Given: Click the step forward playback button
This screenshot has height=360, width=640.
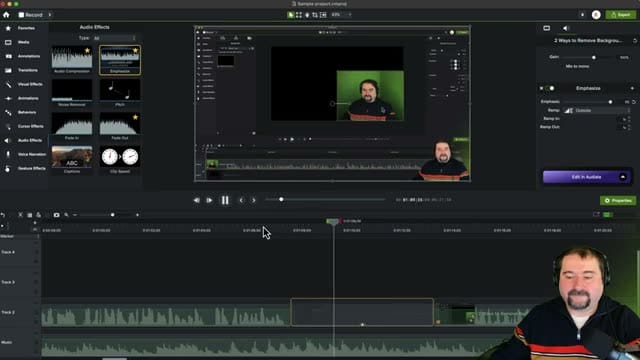Looking at the screenshot, I should pos(209,200).
